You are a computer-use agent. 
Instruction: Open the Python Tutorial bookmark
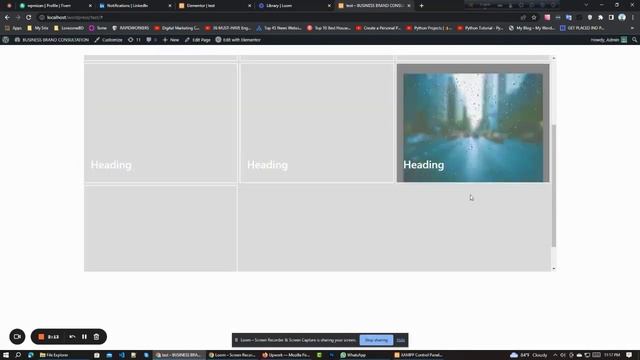[480, 28]
